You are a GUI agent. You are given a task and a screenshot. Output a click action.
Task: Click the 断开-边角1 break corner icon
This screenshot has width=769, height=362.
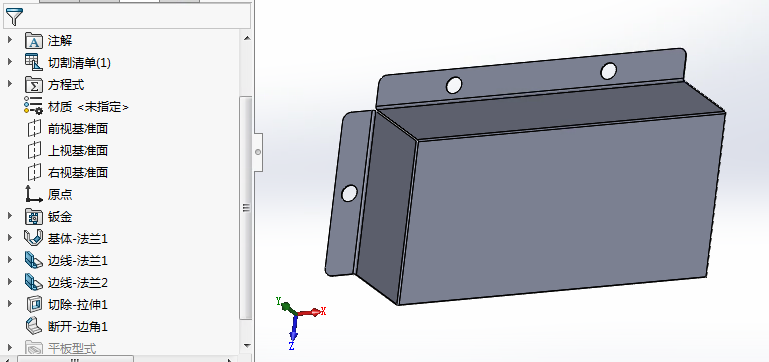(x=34, y=326)
